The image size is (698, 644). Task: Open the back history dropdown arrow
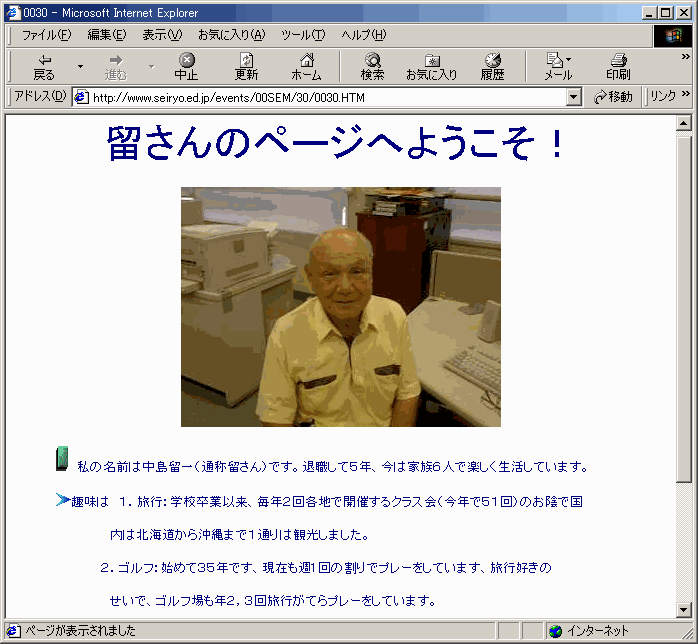pos(81,67)
